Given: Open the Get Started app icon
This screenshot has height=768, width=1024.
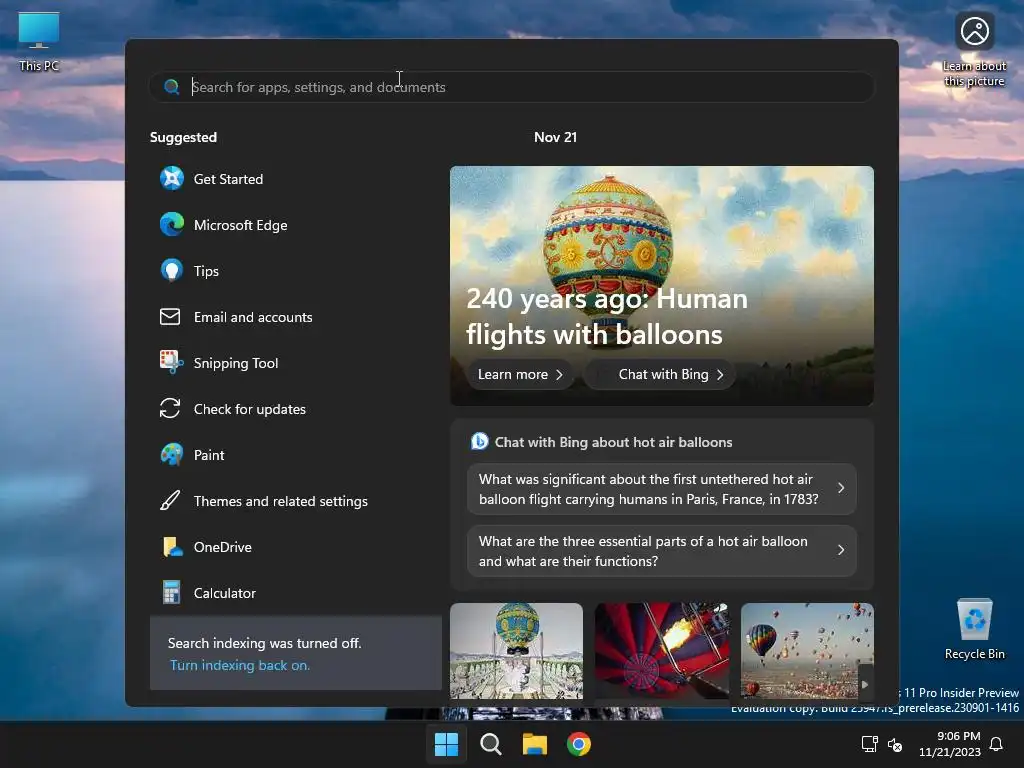Looking at the screenshot, I should click(172, 178).
